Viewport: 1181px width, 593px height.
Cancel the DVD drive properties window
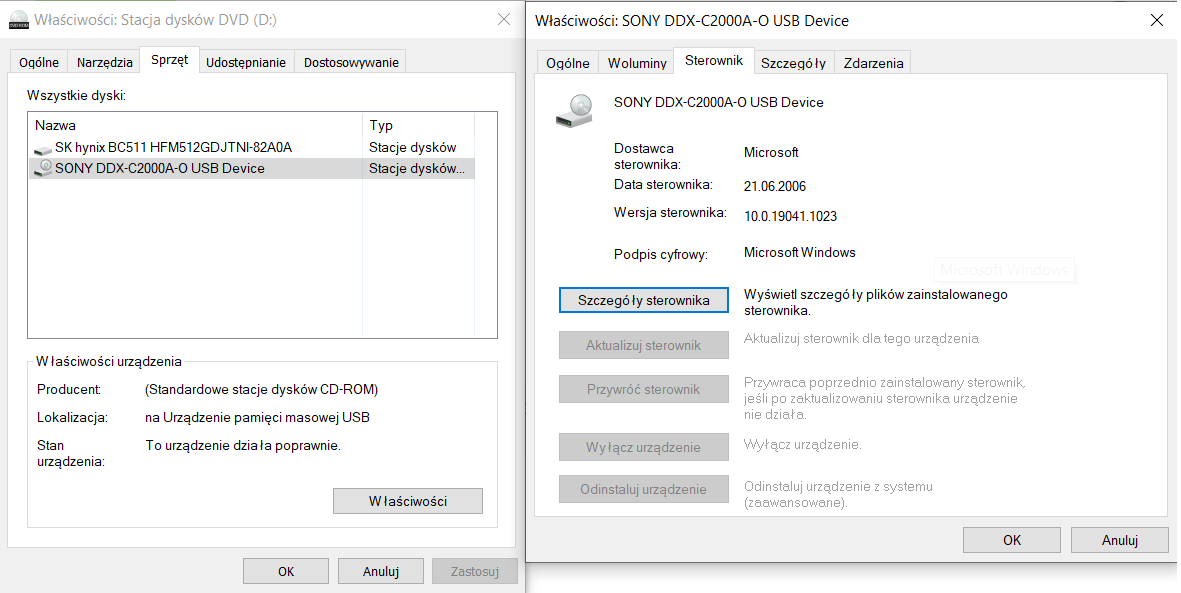pos(381,572)
